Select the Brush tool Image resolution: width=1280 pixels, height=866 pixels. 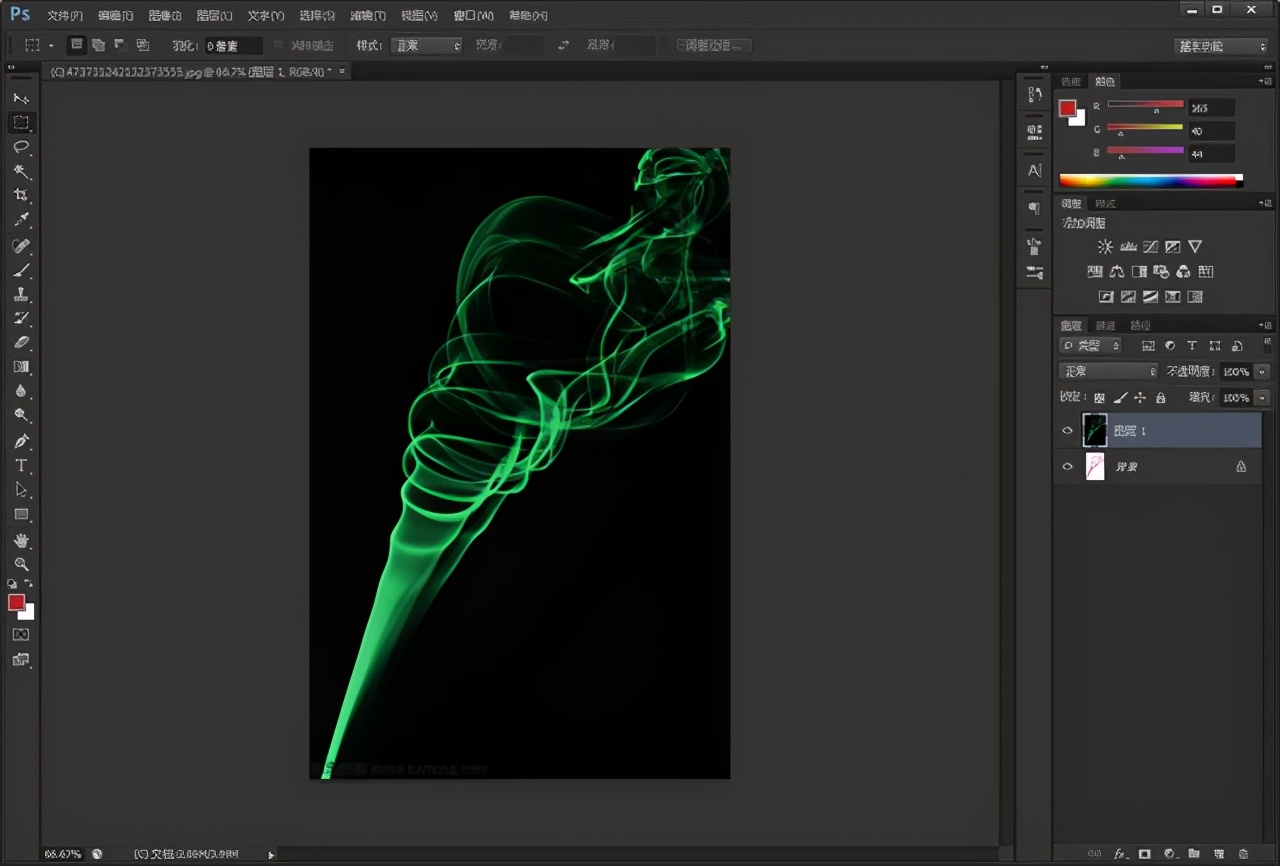point(20,270)
